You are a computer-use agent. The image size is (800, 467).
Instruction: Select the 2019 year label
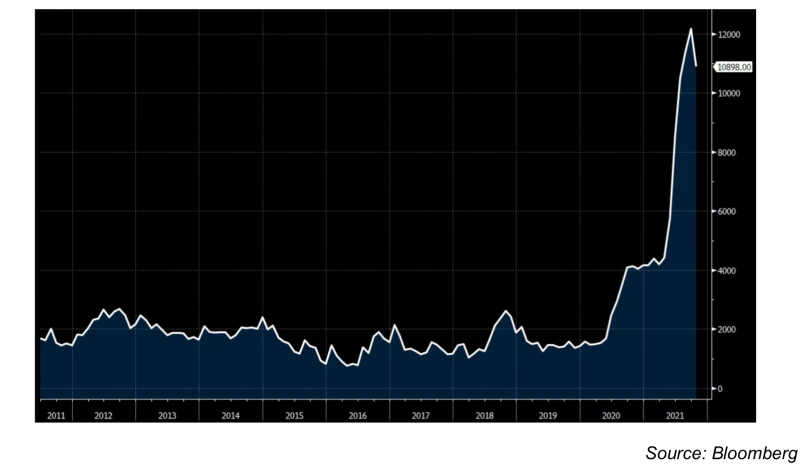(547, 414)
